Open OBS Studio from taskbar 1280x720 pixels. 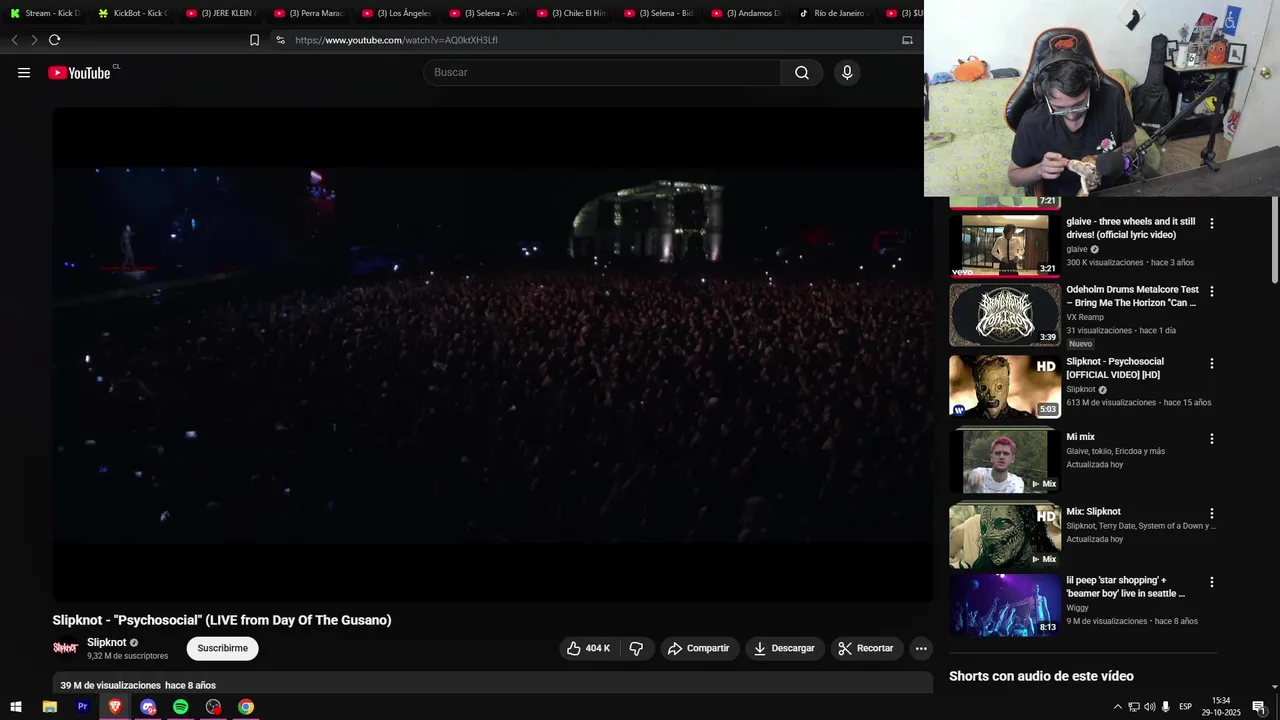[213, 707]
